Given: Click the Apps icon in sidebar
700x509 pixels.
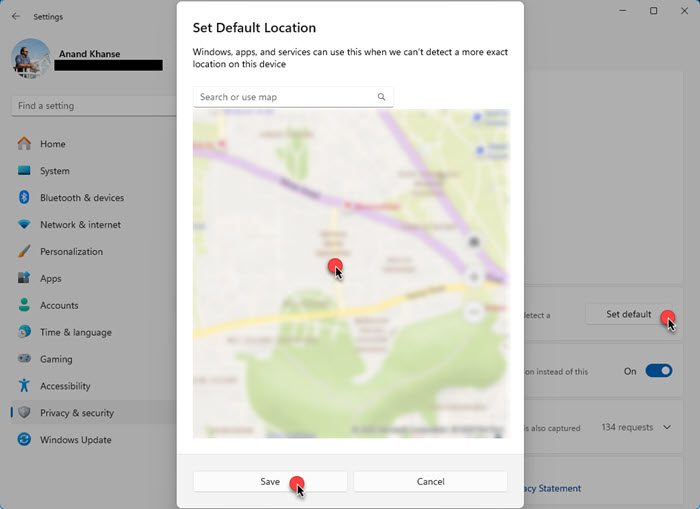Looking at the screenshot, I should point(24,278).
